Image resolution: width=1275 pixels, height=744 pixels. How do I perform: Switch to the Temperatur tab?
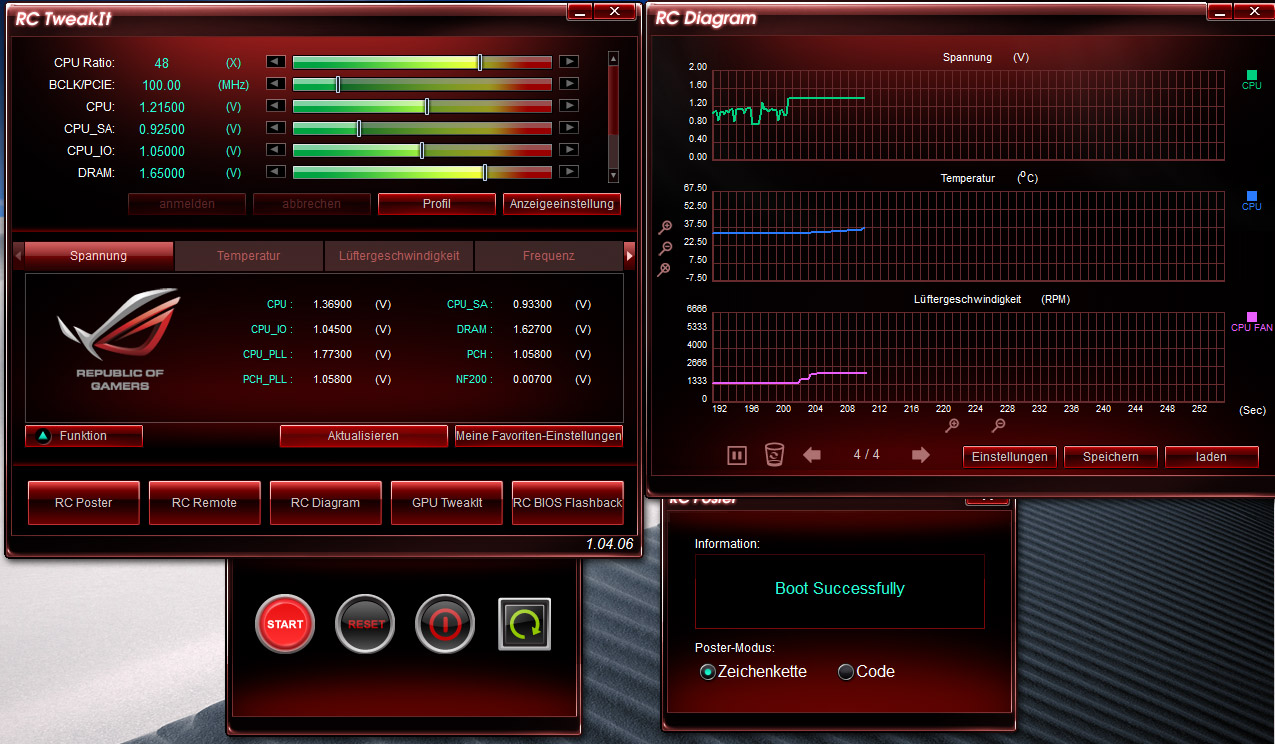click(249, 256)
